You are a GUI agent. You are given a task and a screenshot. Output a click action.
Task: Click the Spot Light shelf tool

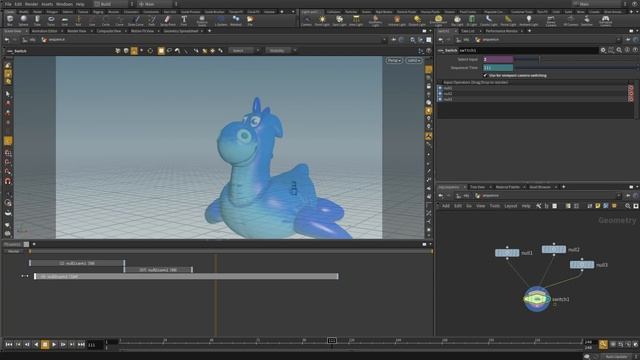pos(339,20)
